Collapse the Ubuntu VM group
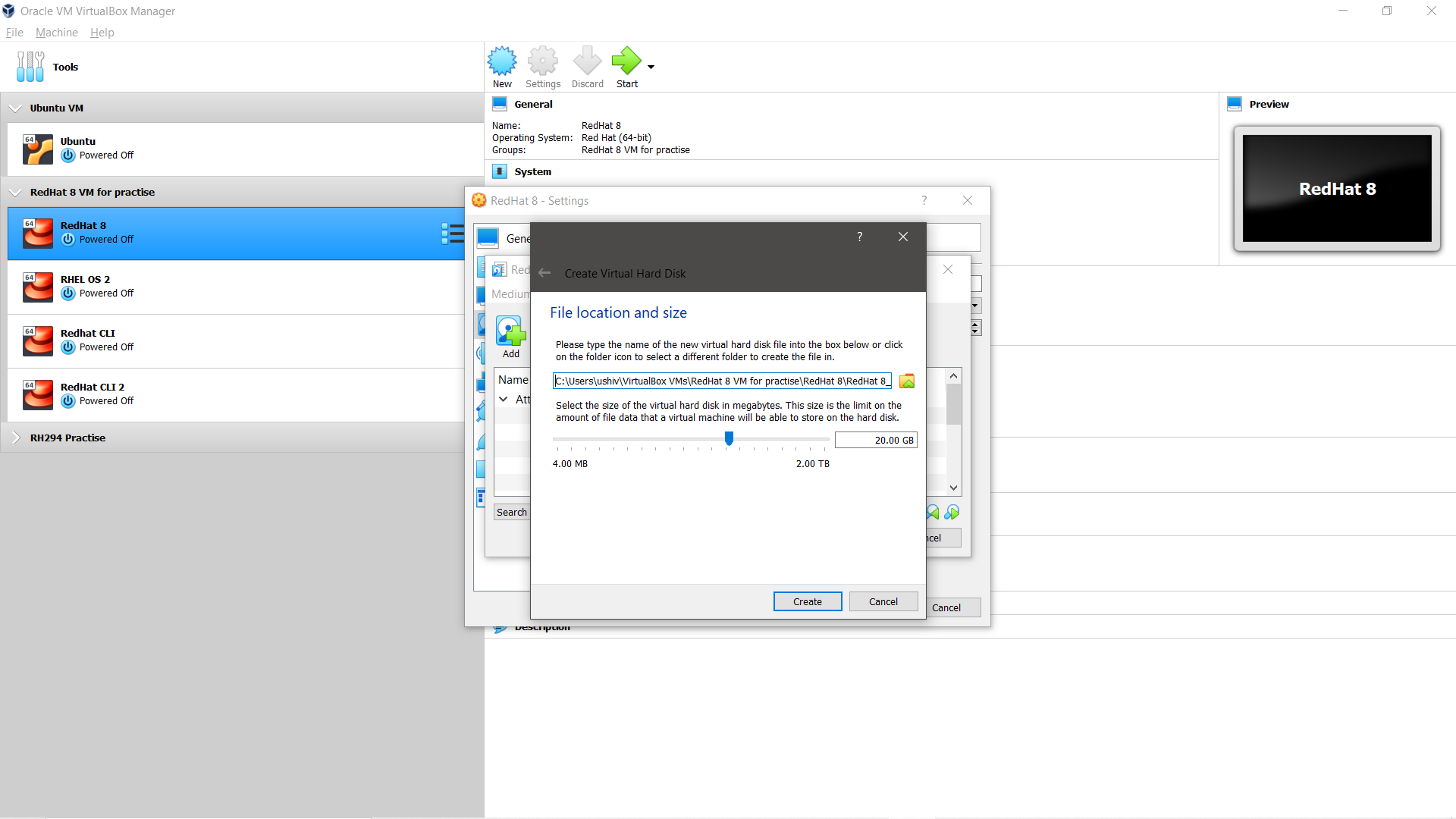The width and height of the screenshot is (1456, 819). 15,108
